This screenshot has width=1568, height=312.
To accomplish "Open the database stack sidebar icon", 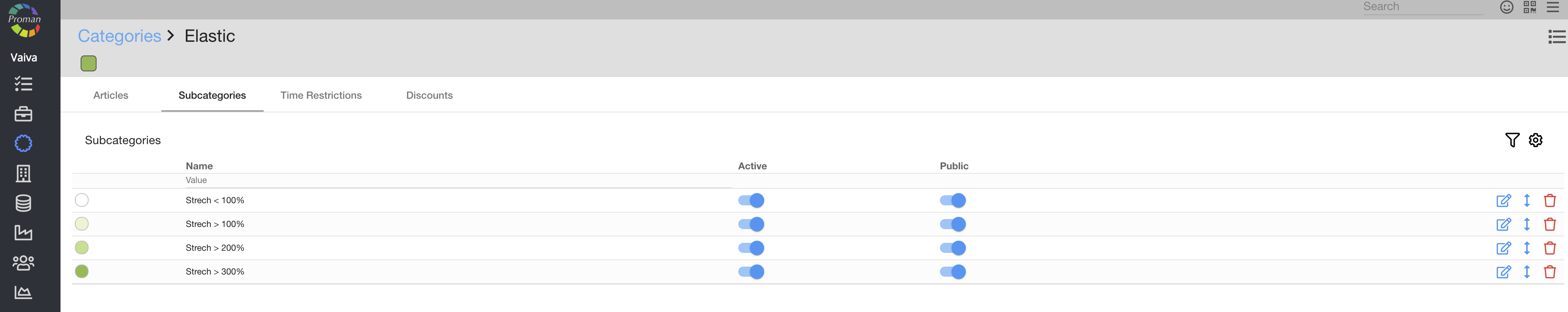I will click(x=23, y=203).
